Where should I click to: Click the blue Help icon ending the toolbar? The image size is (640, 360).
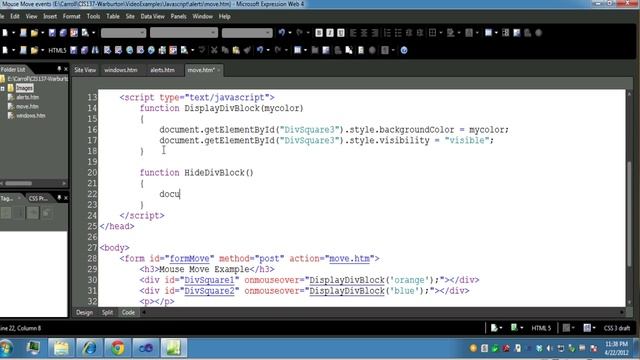pos(404,50)
